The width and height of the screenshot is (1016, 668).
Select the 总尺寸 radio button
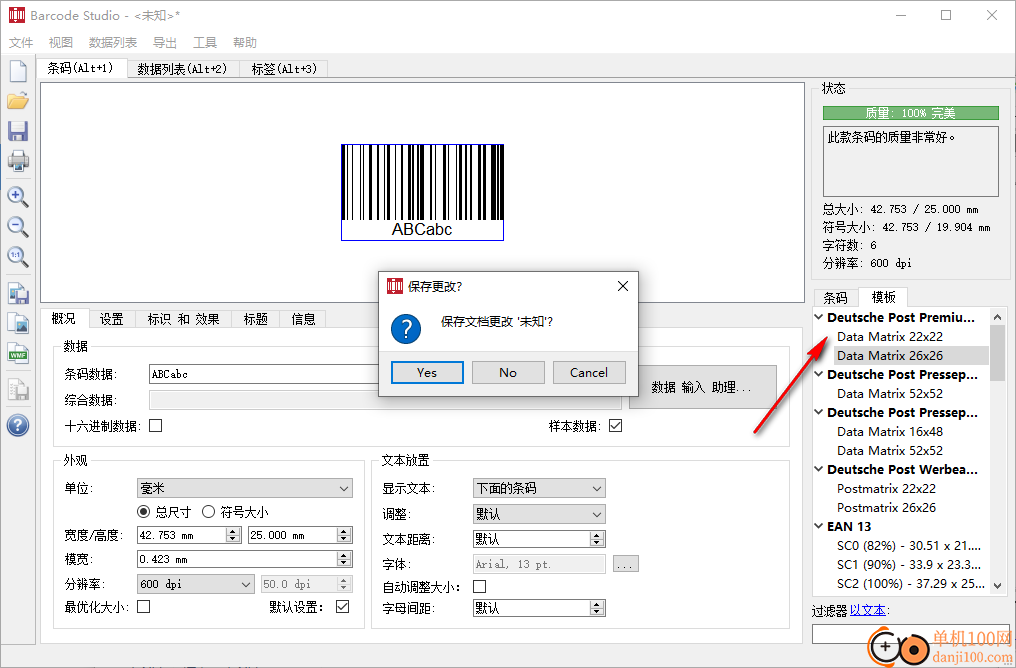pyautogui.click(x=144, y=512)
